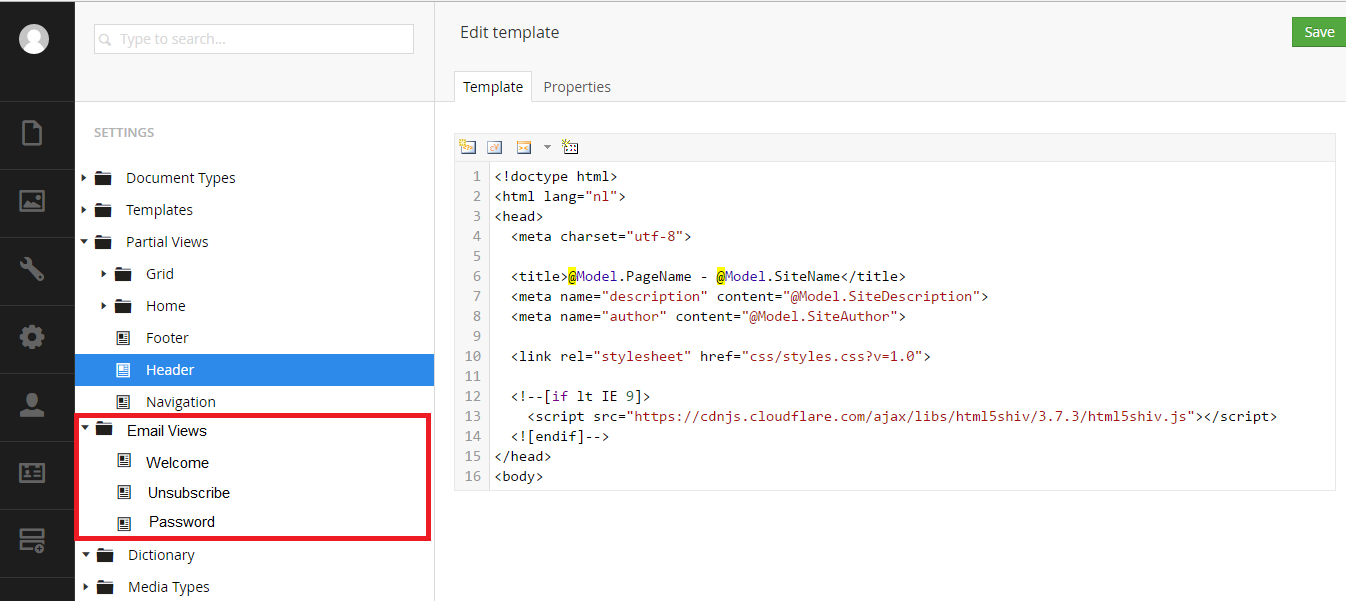Open the Members section ID card icon
The width and height of the screenshot is (1346, 601).
point(32,473)
